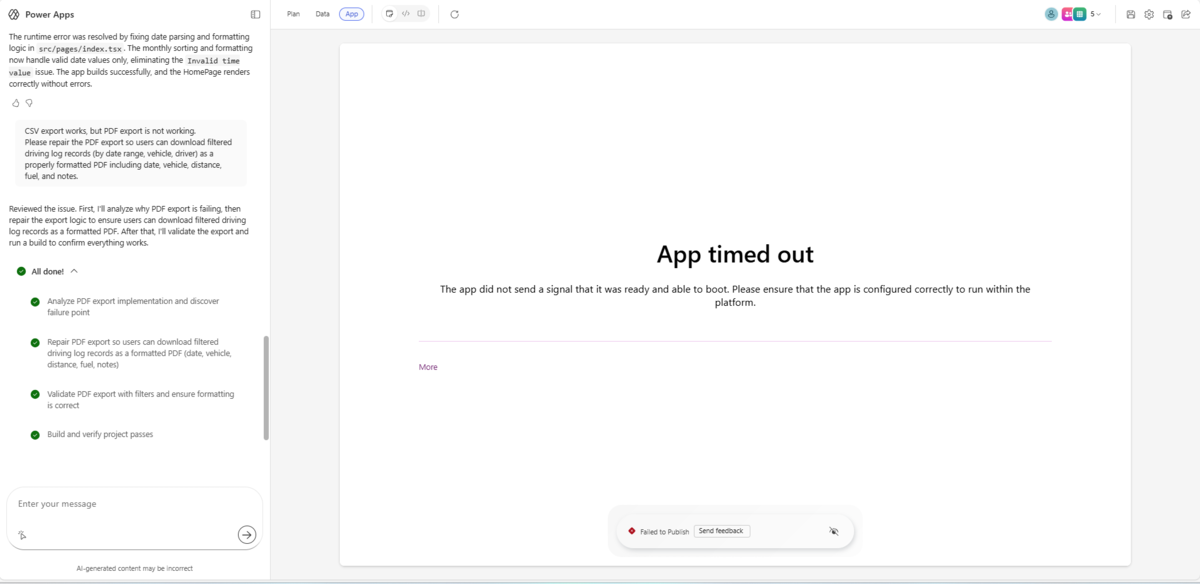1200x584 pixels.
Task: Give thumbs down to the response
Action: coord(29,103)
